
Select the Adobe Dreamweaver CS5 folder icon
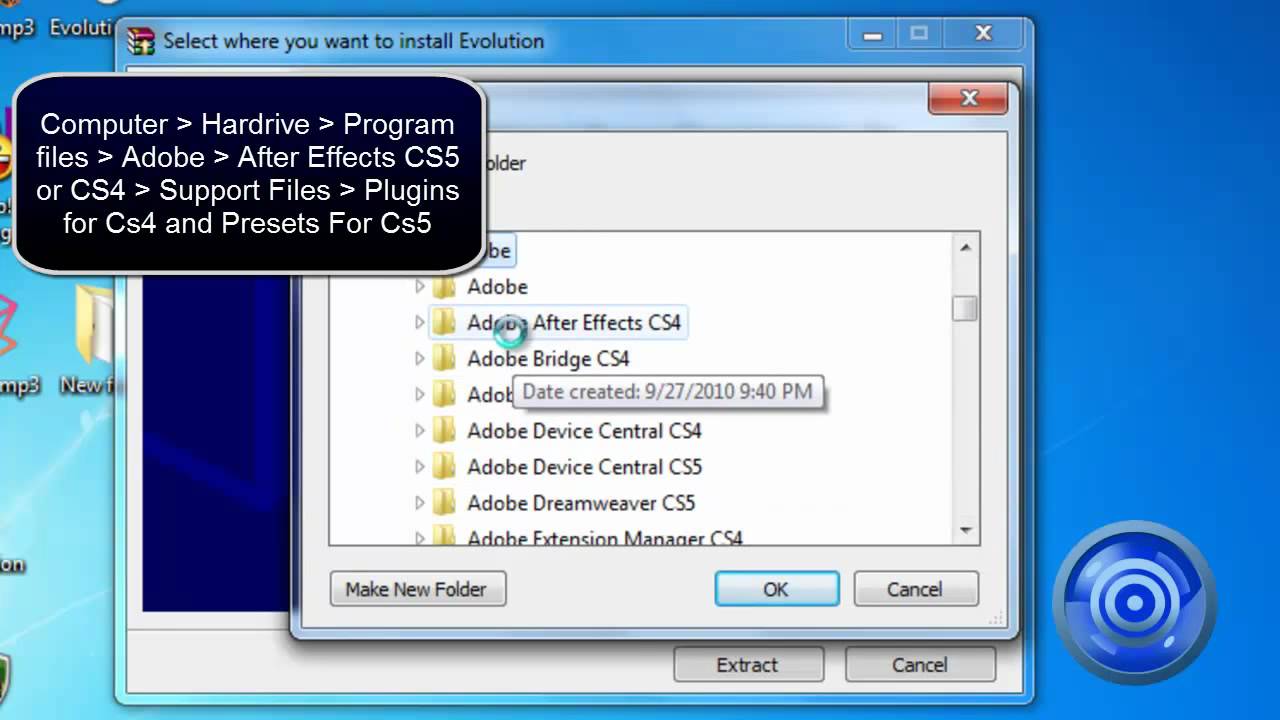[444, 503]
